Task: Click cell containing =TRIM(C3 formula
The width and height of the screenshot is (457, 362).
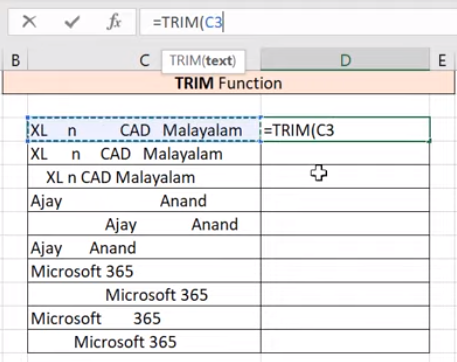Action: (x=346, y=130)
